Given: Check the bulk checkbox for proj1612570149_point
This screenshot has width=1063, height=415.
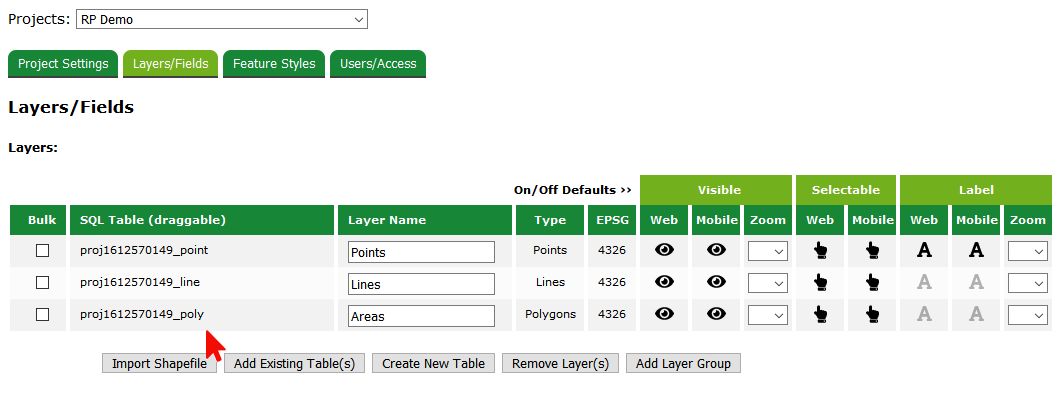Looking at the screenshot, I should click(42, 251).
